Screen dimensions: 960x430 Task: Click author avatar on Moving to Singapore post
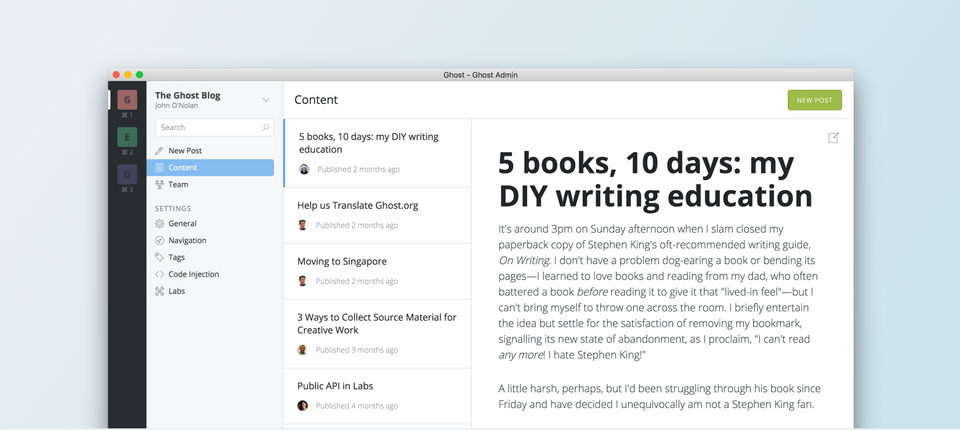coord(302,281)
